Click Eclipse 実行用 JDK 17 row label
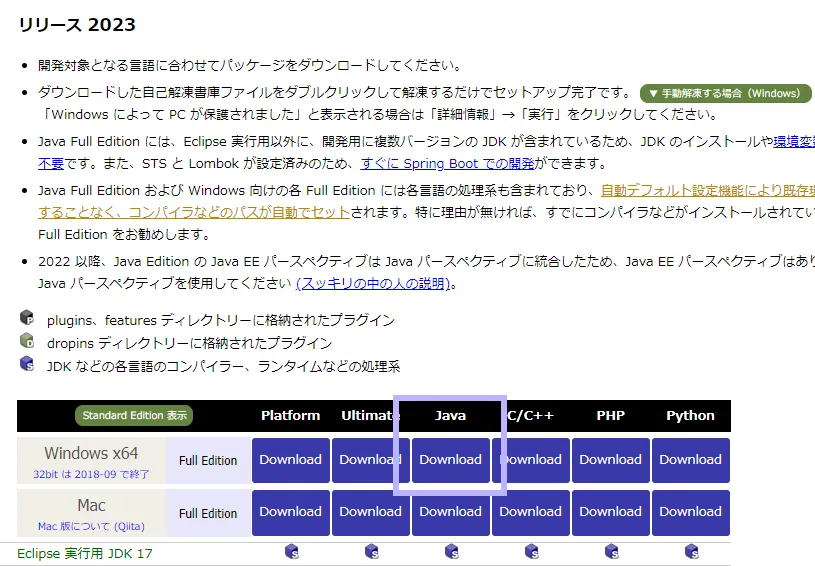The height and width of the screenshot is (566, 815). coord(85,554)
